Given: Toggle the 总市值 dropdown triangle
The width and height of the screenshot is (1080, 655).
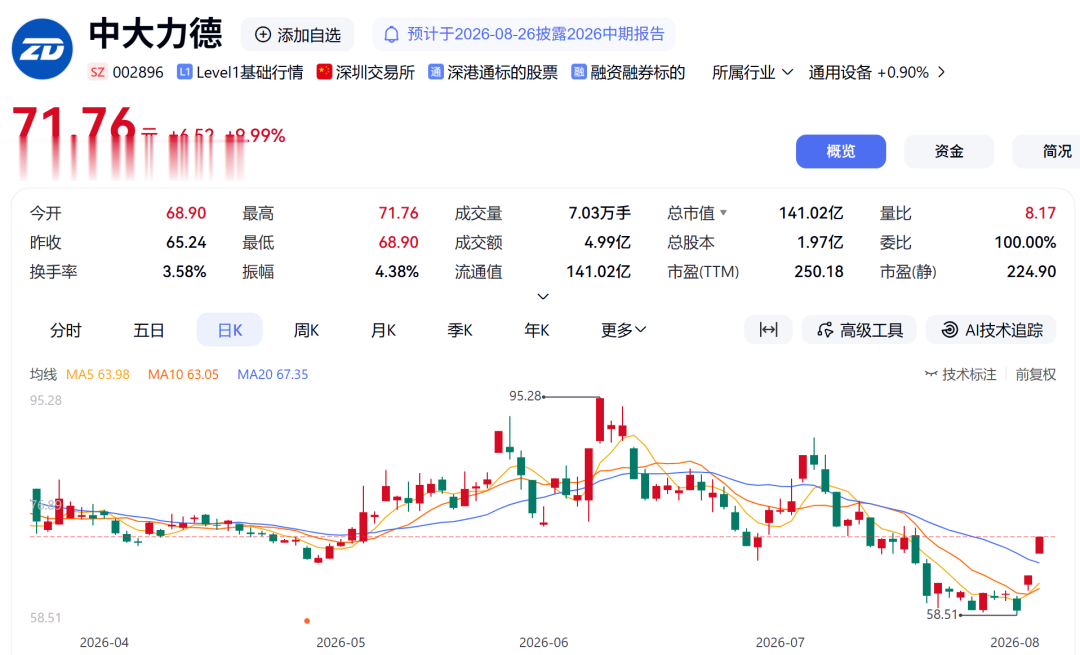Looking at the screenshot, I should tap(723, 214).
